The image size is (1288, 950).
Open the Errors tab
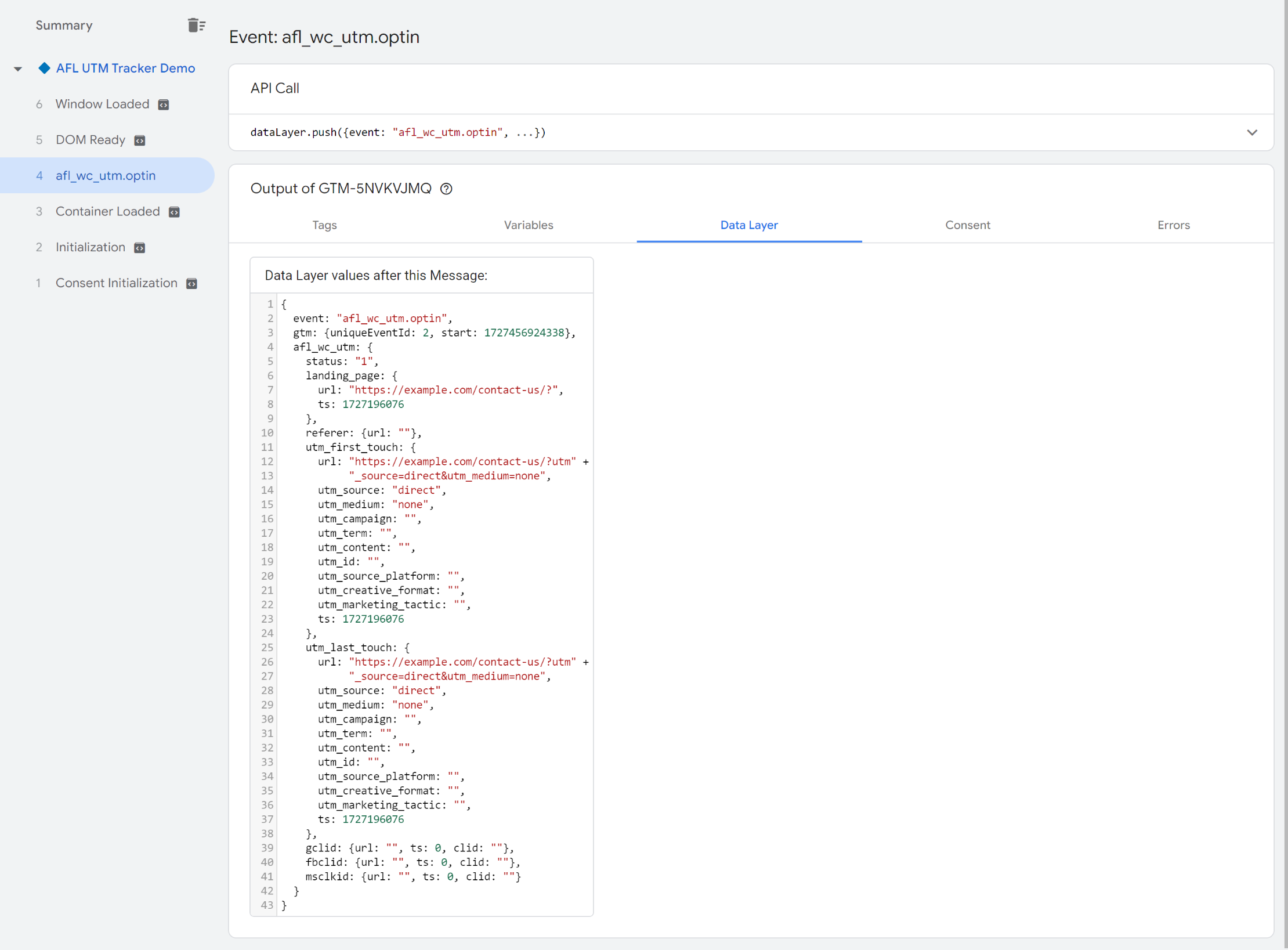pyautogui.click(x=1173, y=225)
